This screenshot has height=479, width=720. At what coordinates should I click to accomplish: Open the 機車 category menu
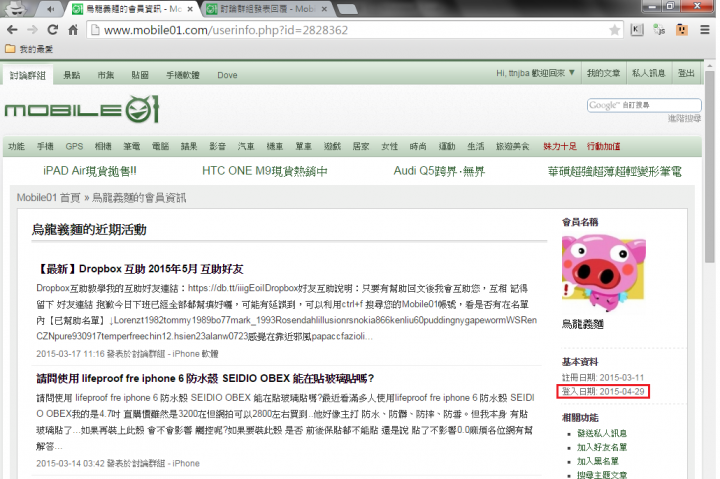[x=275, y=147]
